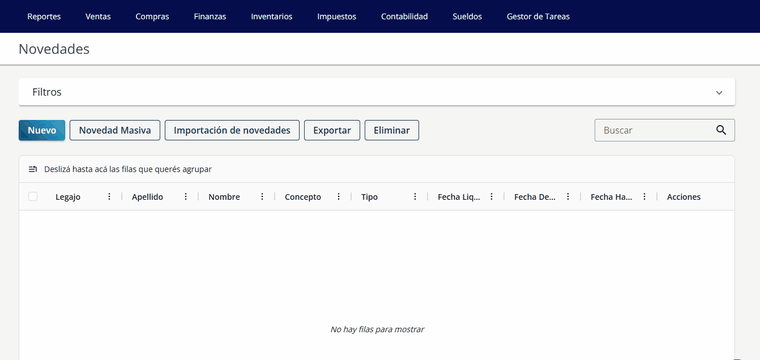Screen dimensions: 760x360
Task: Open the Impuestos menu
Action: pyautogui.click(x=336, y=16)
